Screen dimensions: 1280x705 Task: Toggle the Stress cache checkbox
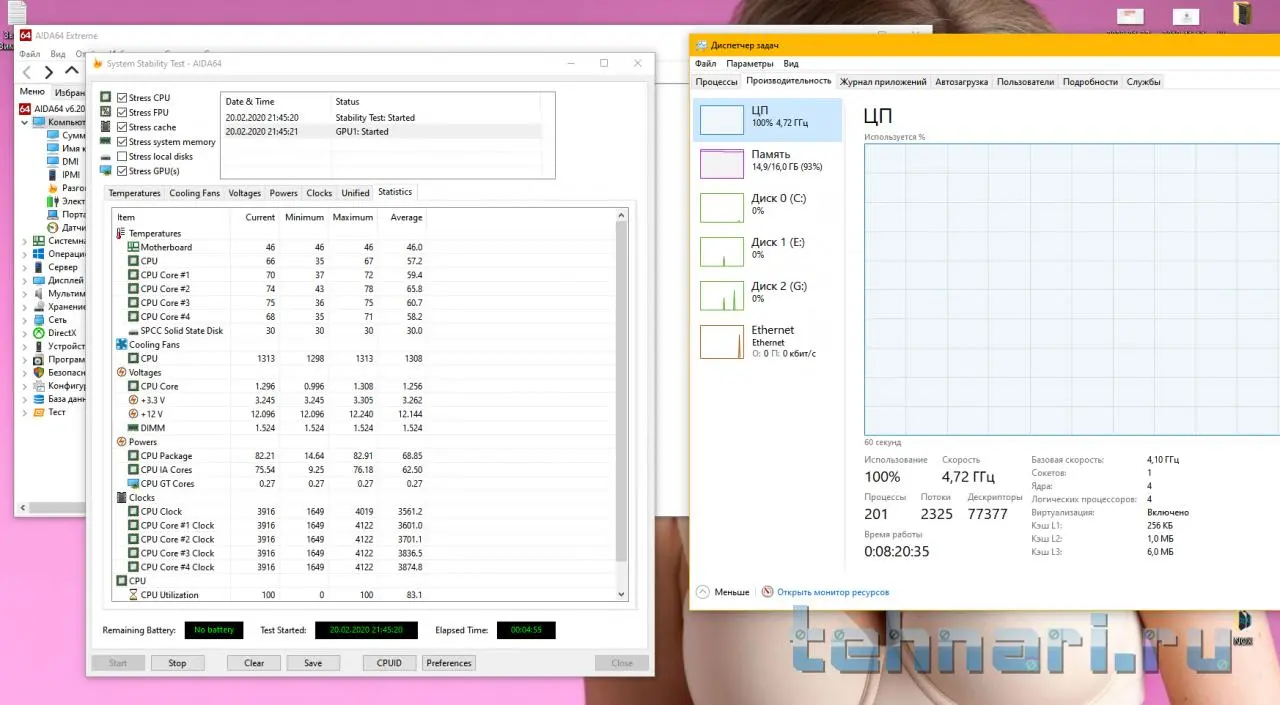tap(122, 127)
